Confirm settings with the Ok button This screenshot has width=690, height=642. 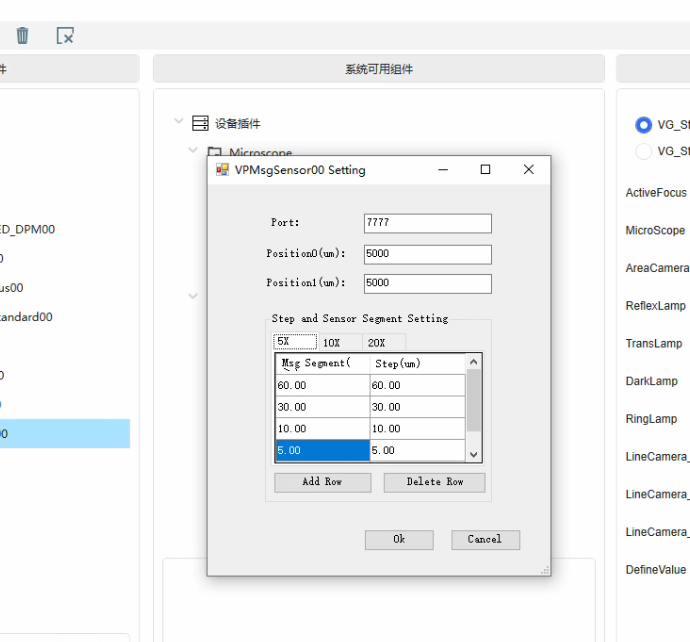399,539
